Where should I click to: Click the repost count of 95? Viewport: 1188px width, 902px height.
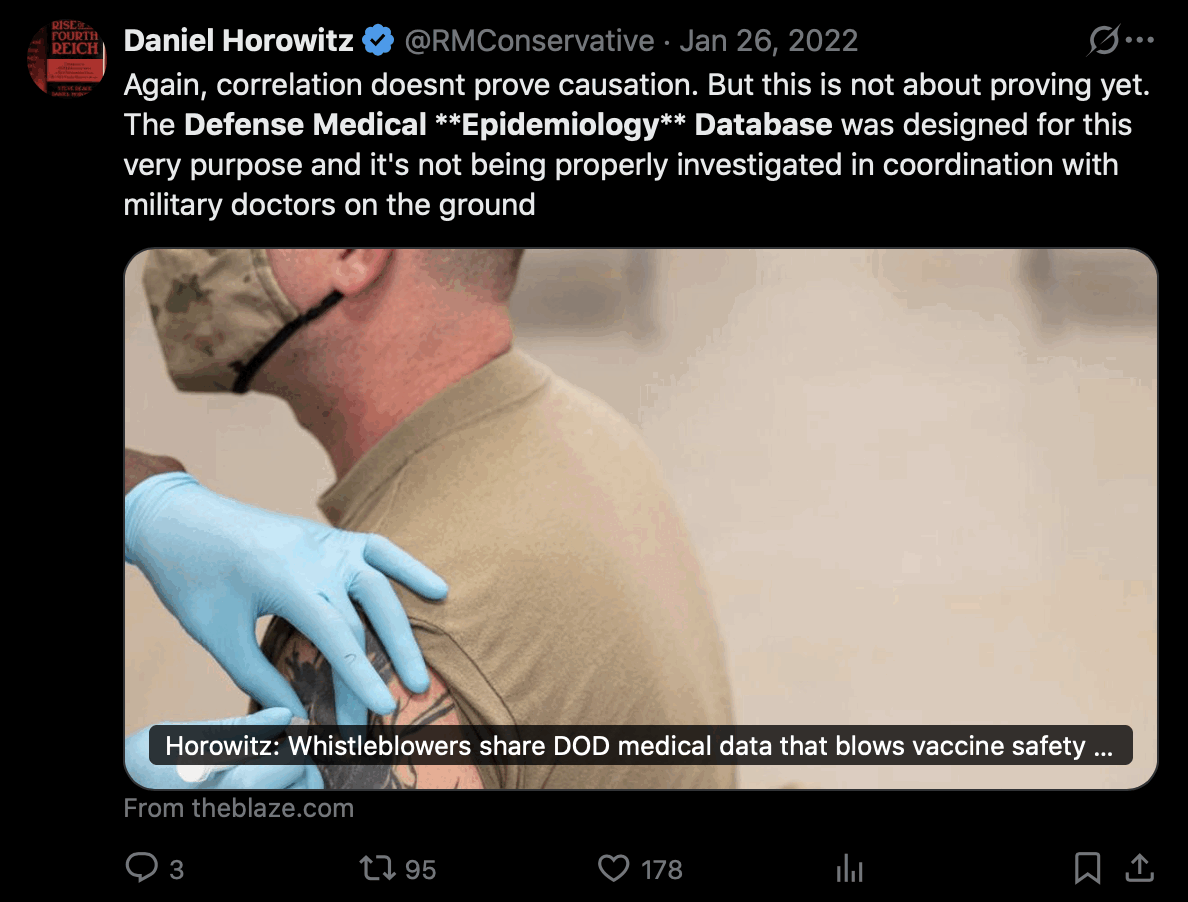click(421, 870)
